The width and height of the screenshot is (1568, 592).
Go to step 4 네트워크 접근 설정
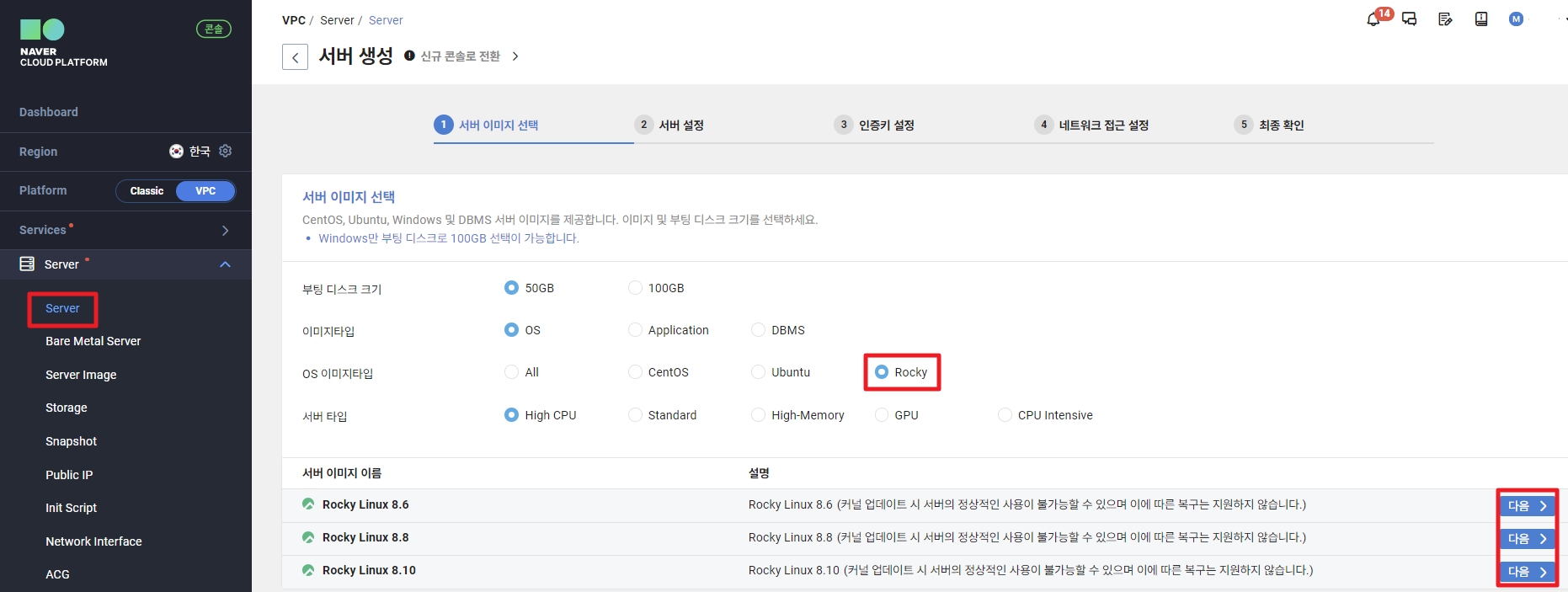coord(1091,125)
